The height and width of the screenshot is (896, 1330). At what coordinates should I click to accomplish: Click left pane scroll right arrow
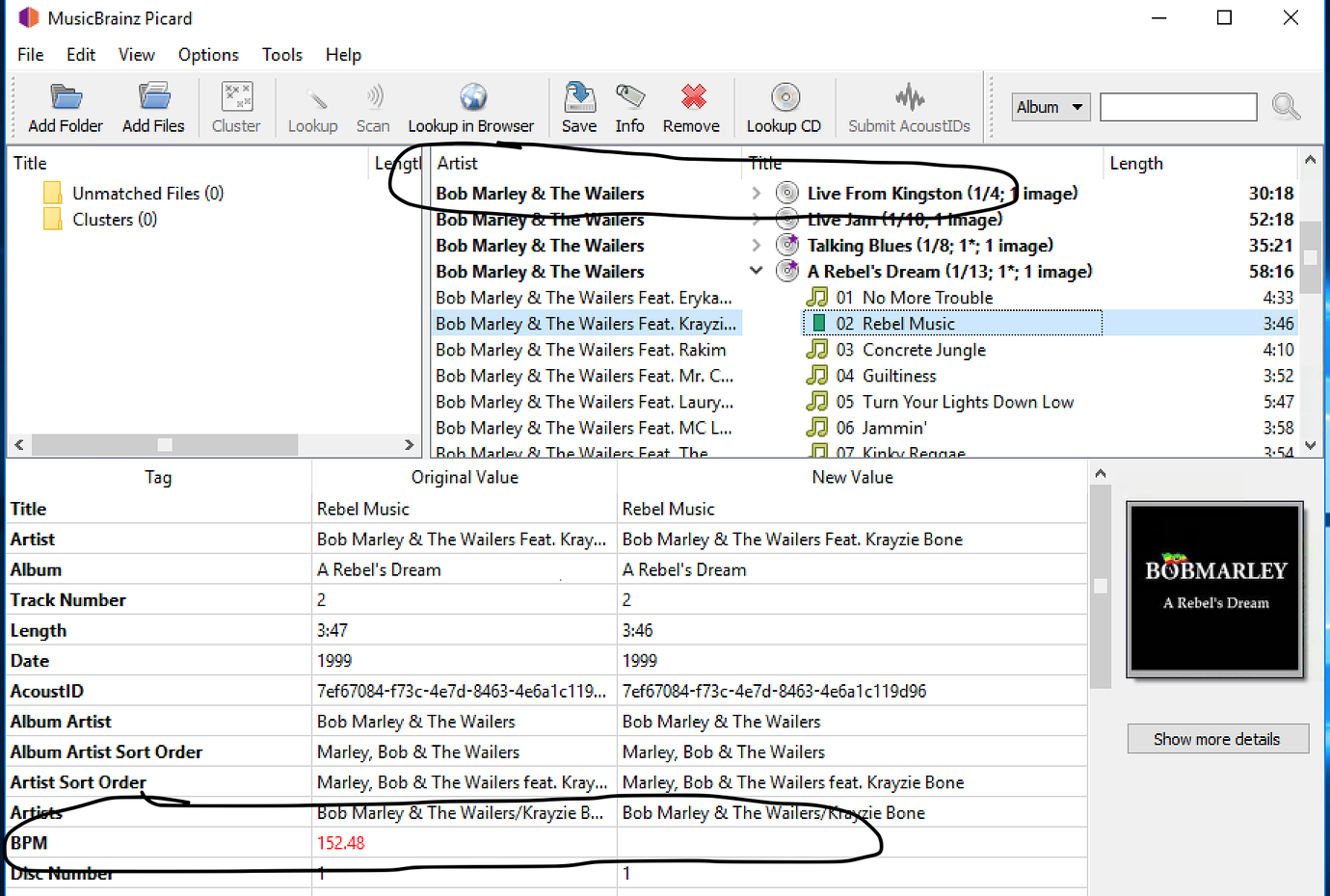click(409, 444)
